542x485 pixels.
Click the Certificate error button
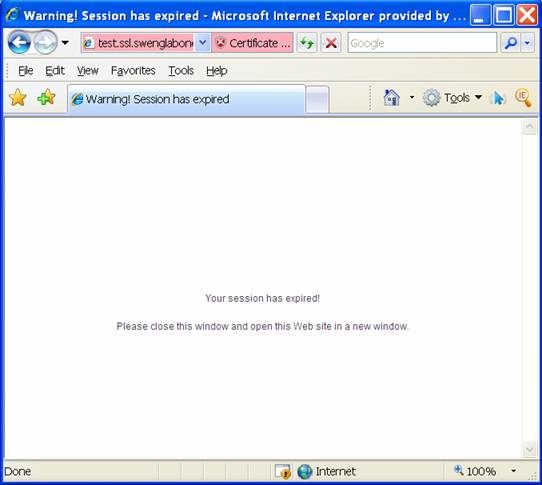253,43
